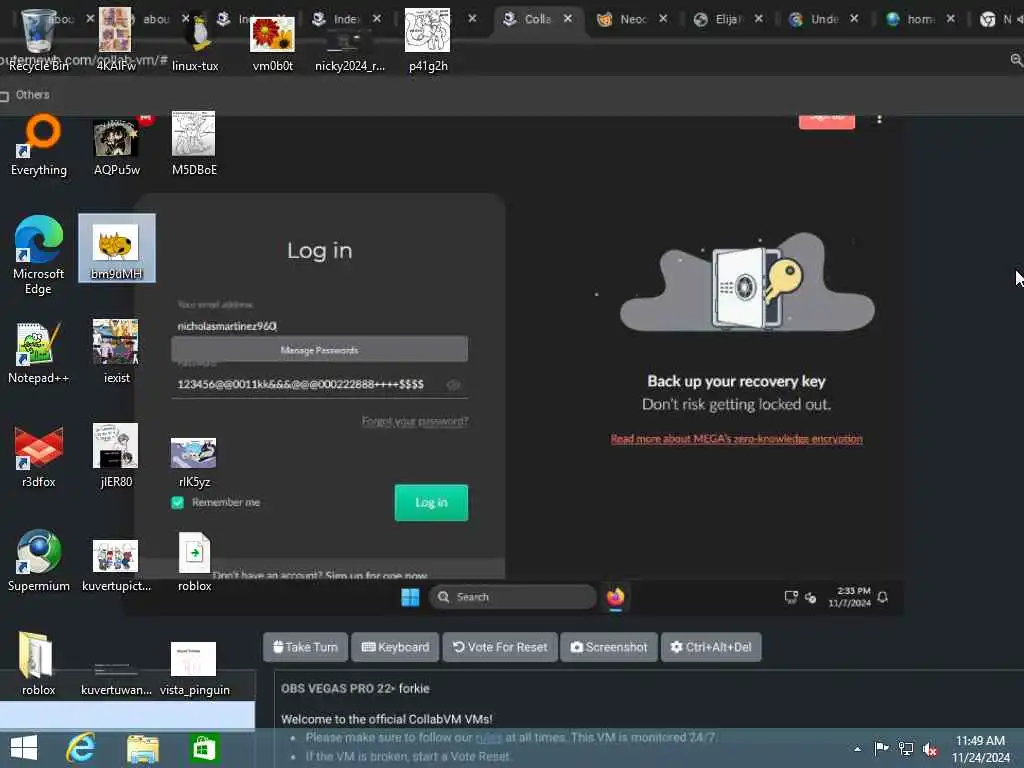Open the Action Center flag icon
Viewport: 1024px width, 768px height.
(x=881, y=749)
